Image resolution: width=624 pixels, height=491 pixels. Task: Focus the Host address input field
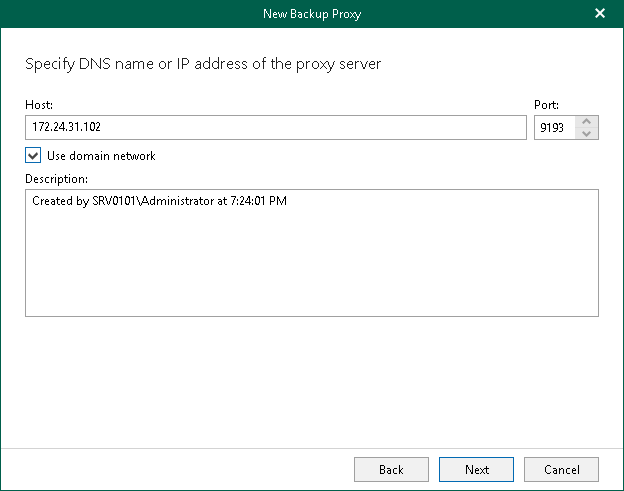click(x=276, y=127)
